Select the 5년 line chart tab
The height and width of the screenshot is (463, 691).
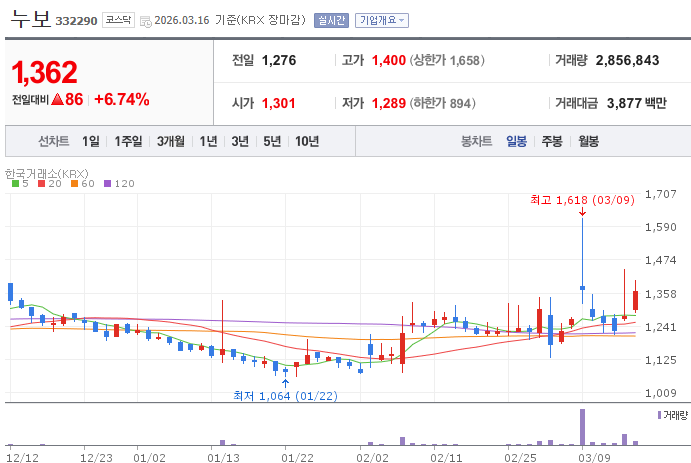[272, 141]
